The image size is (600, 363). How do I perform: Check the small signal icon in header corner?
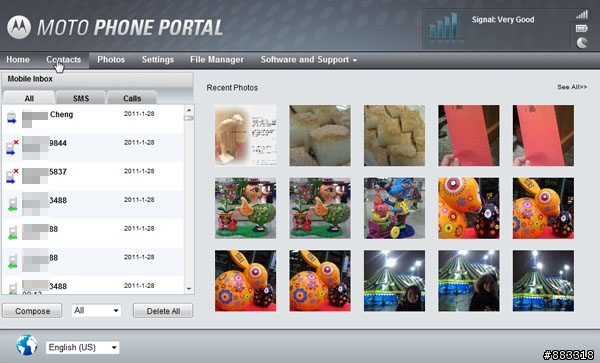[582, 15]
